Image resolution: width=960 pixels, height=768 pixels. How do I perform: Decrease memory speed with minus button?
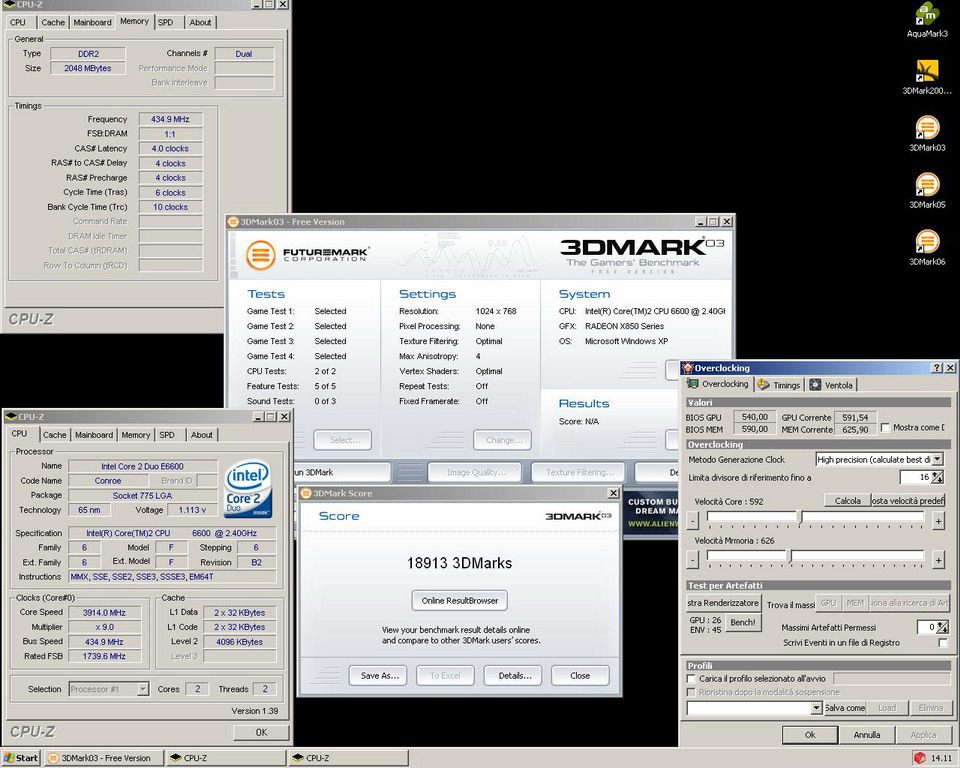(x=692, y=560)
